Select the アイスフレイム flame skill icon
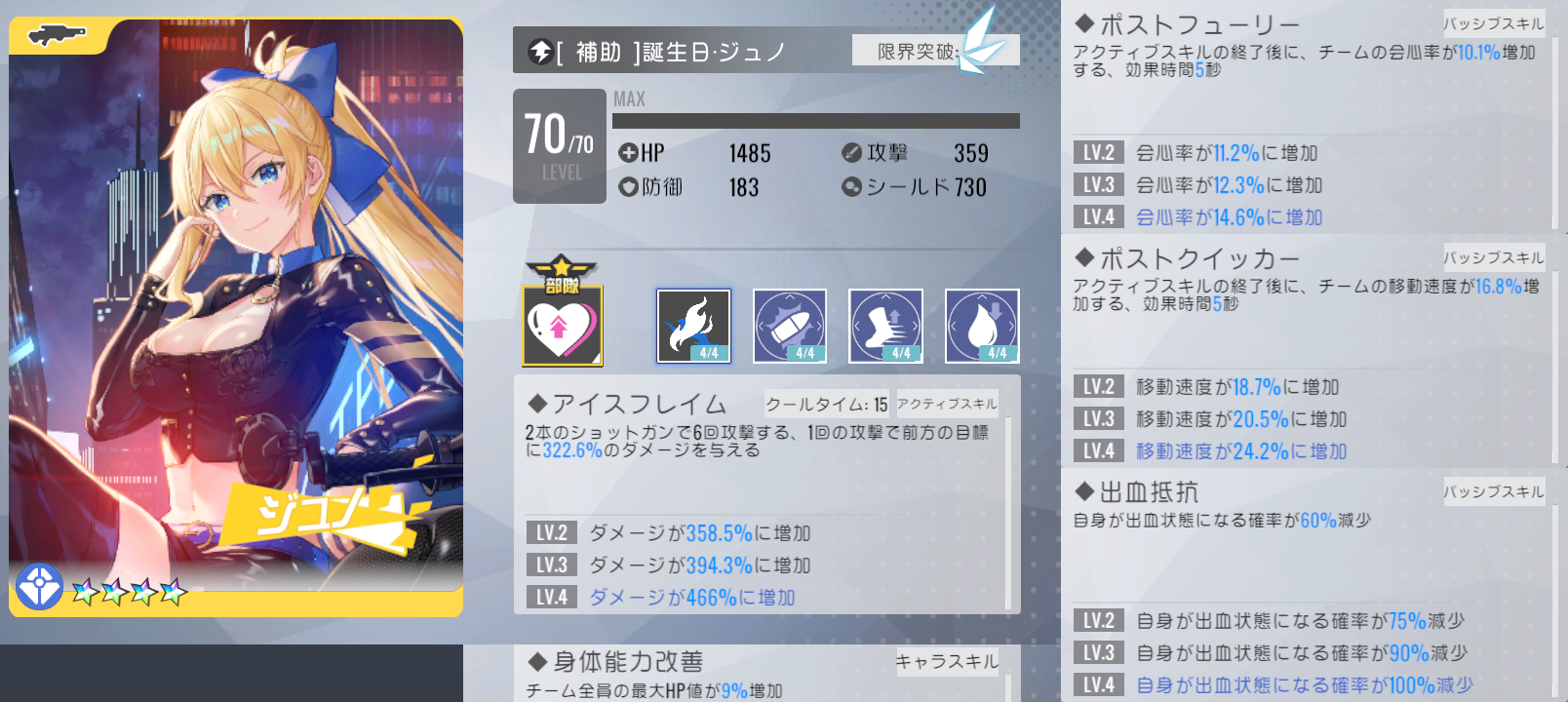Image resolution: width=1568 pixels, height=702 pixels. pos(693,326)
